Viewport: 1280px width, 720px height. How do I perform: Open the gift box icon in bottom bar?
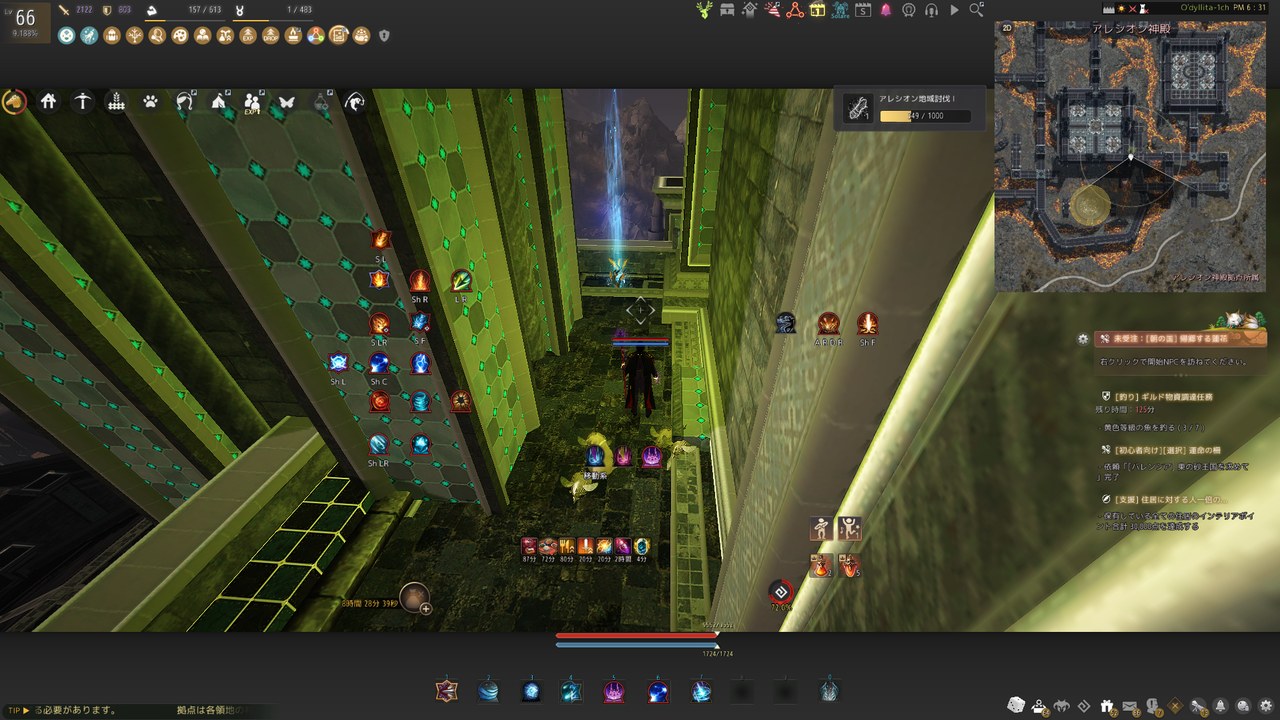(1107, 705)
